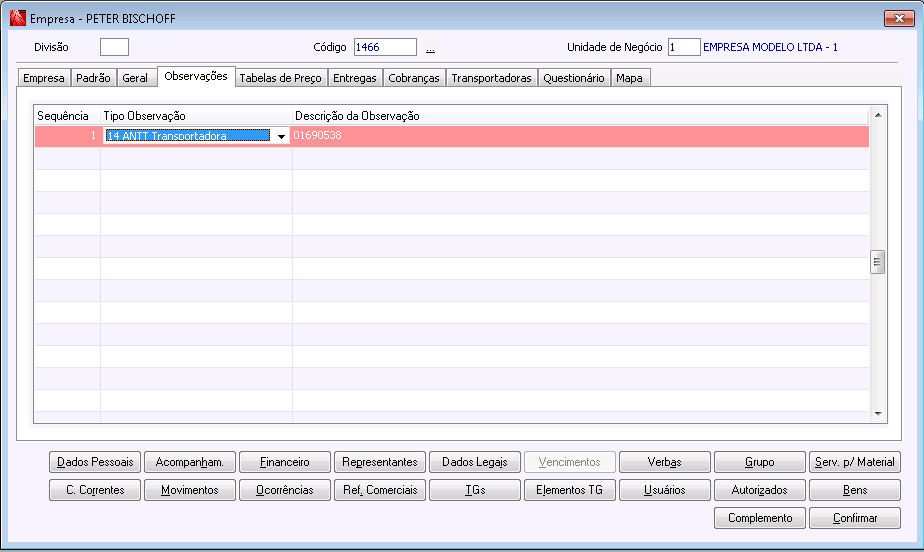Open Usuários

pyautogui.click(x=665, y=490)
